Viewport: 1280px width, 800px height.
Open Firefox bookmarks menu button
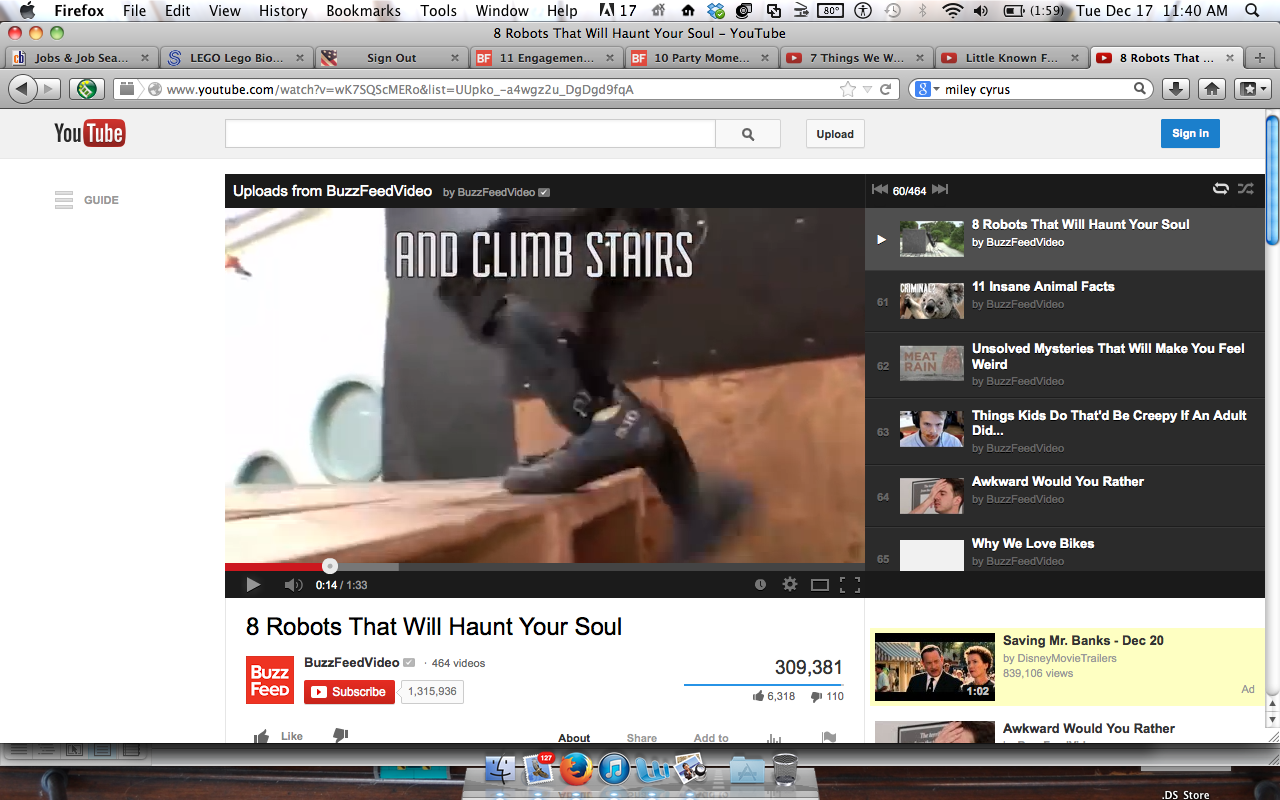[x=1252, y=89]
